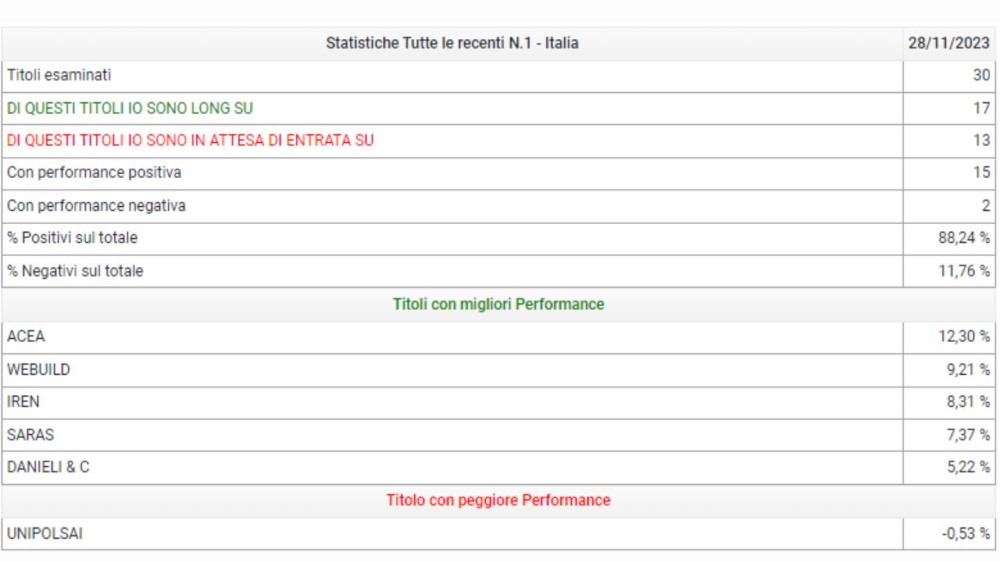
Task: Click the 88,24 % value cell
Action: (957, 238)
